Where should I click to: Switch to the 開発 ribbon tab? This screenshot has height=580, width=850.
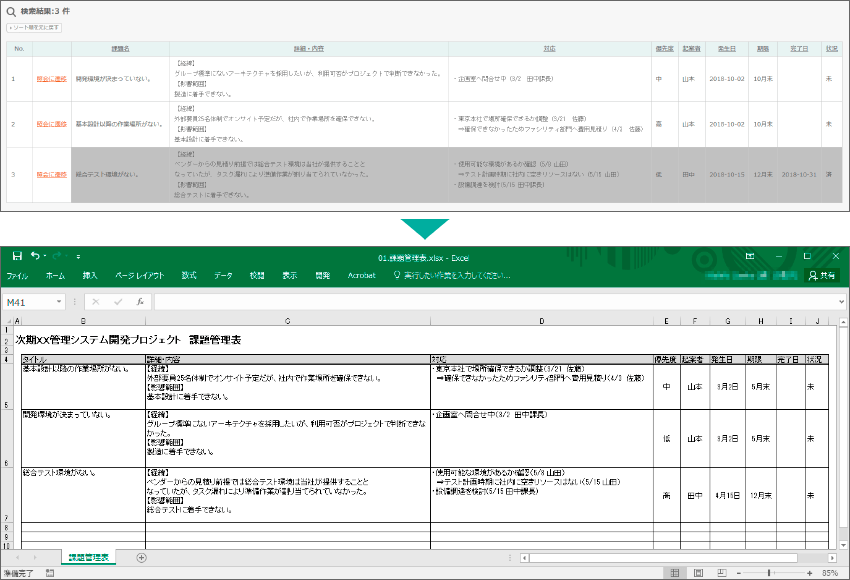(x=323, y=275)
